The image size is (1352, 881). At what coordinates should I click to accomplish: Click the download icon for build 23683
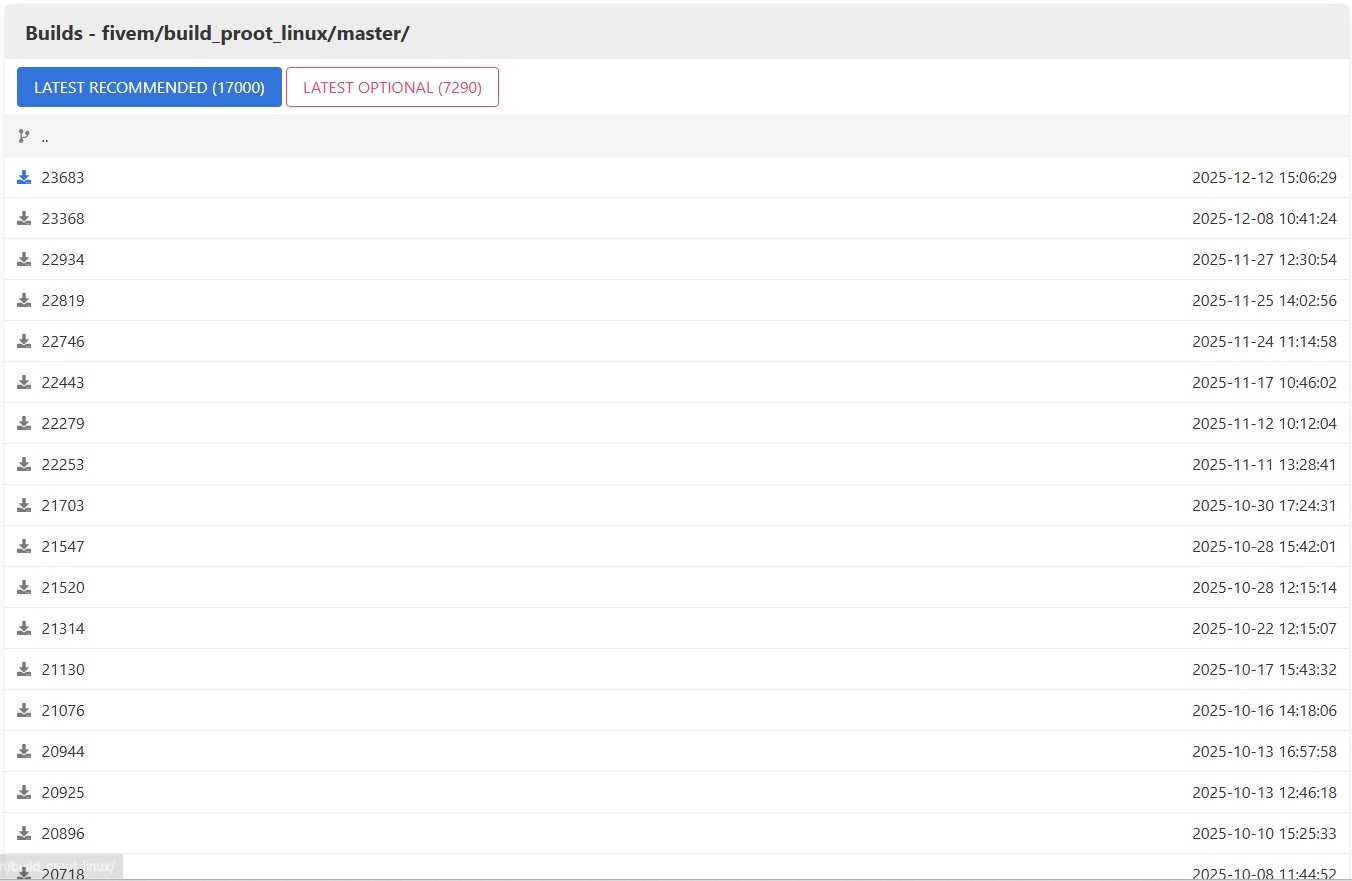coord(24,177)
